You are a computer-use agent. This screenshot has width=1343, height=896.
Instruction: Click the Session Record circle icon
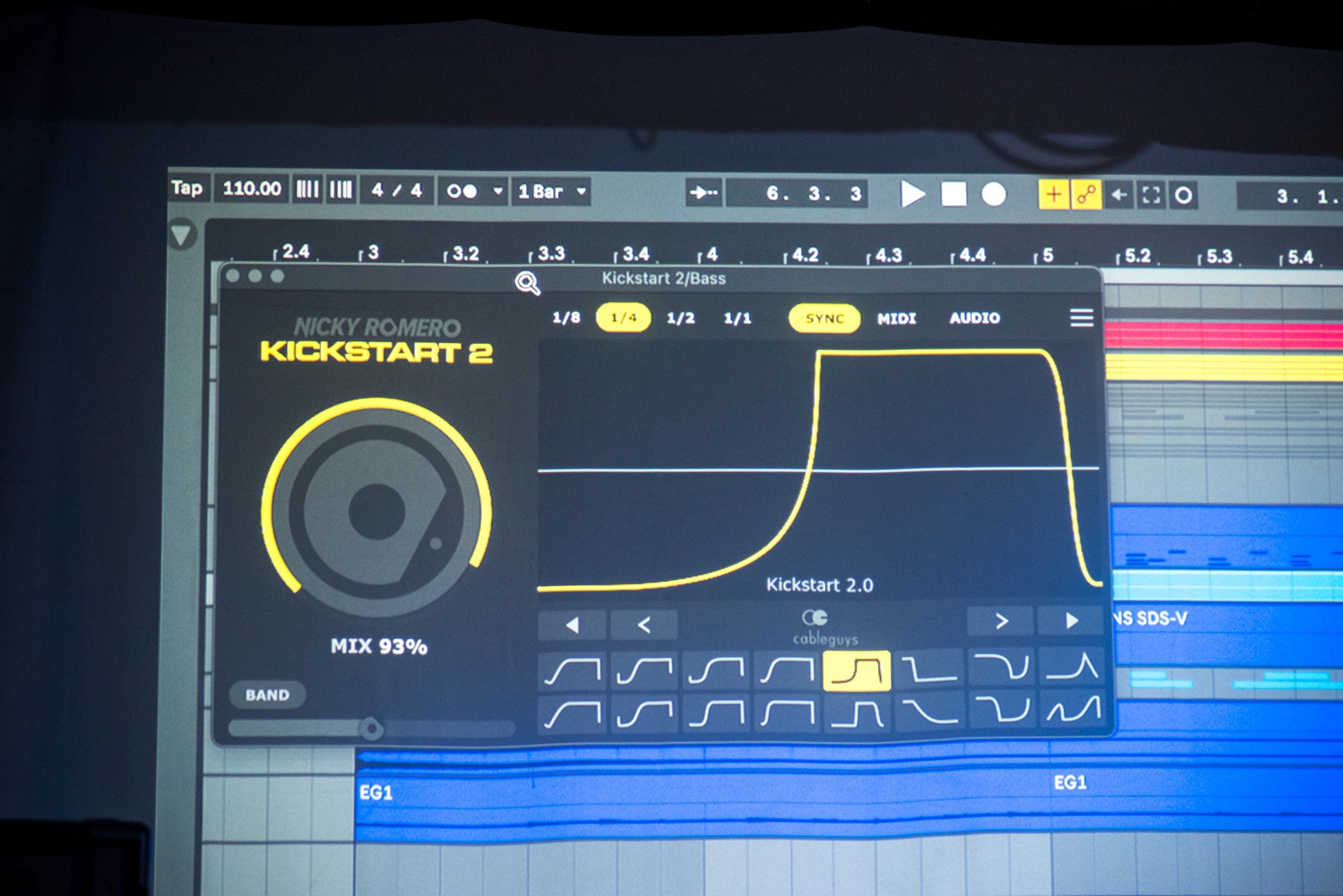1183,195
